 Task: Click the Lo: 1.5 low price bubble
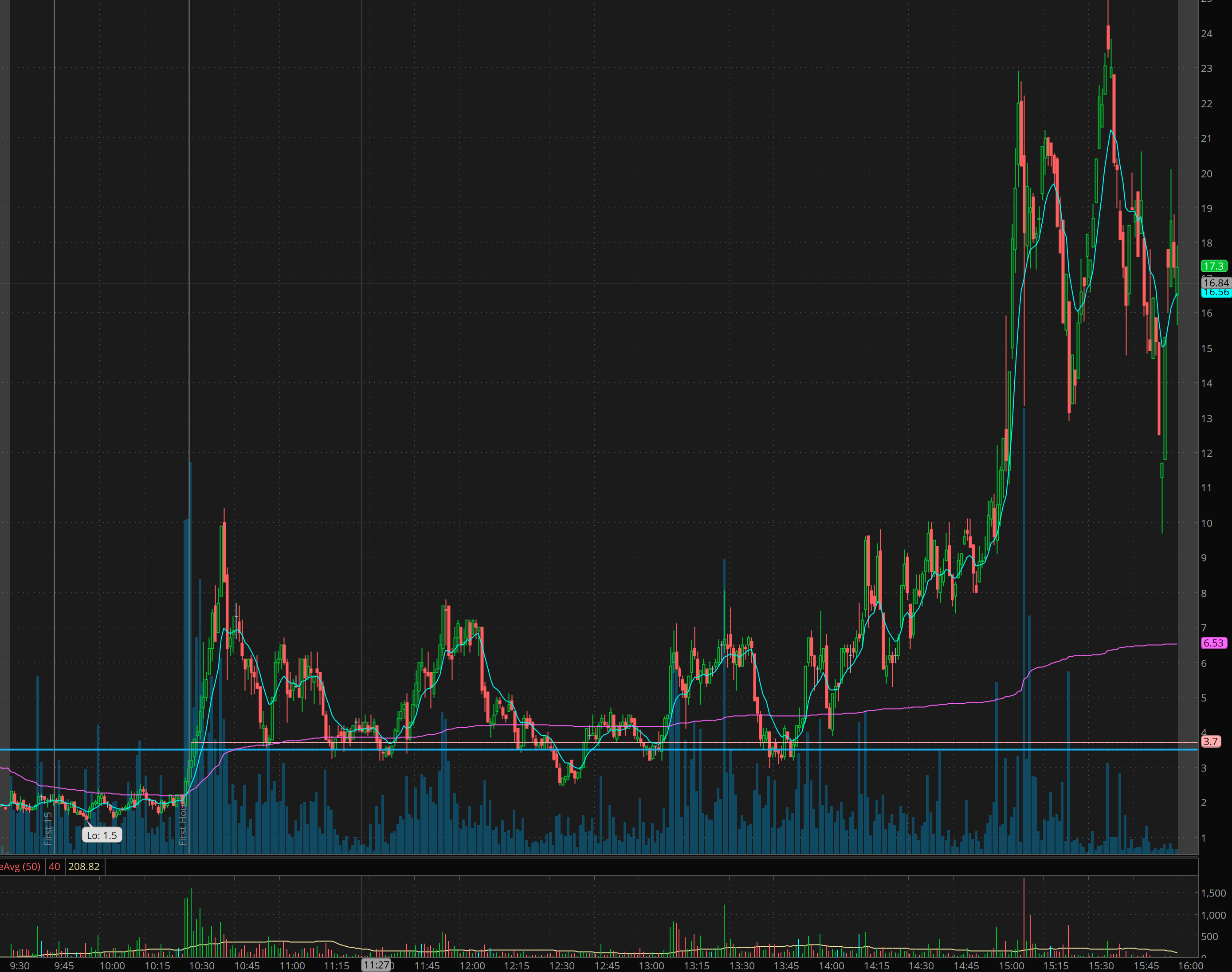pos(102,835)
